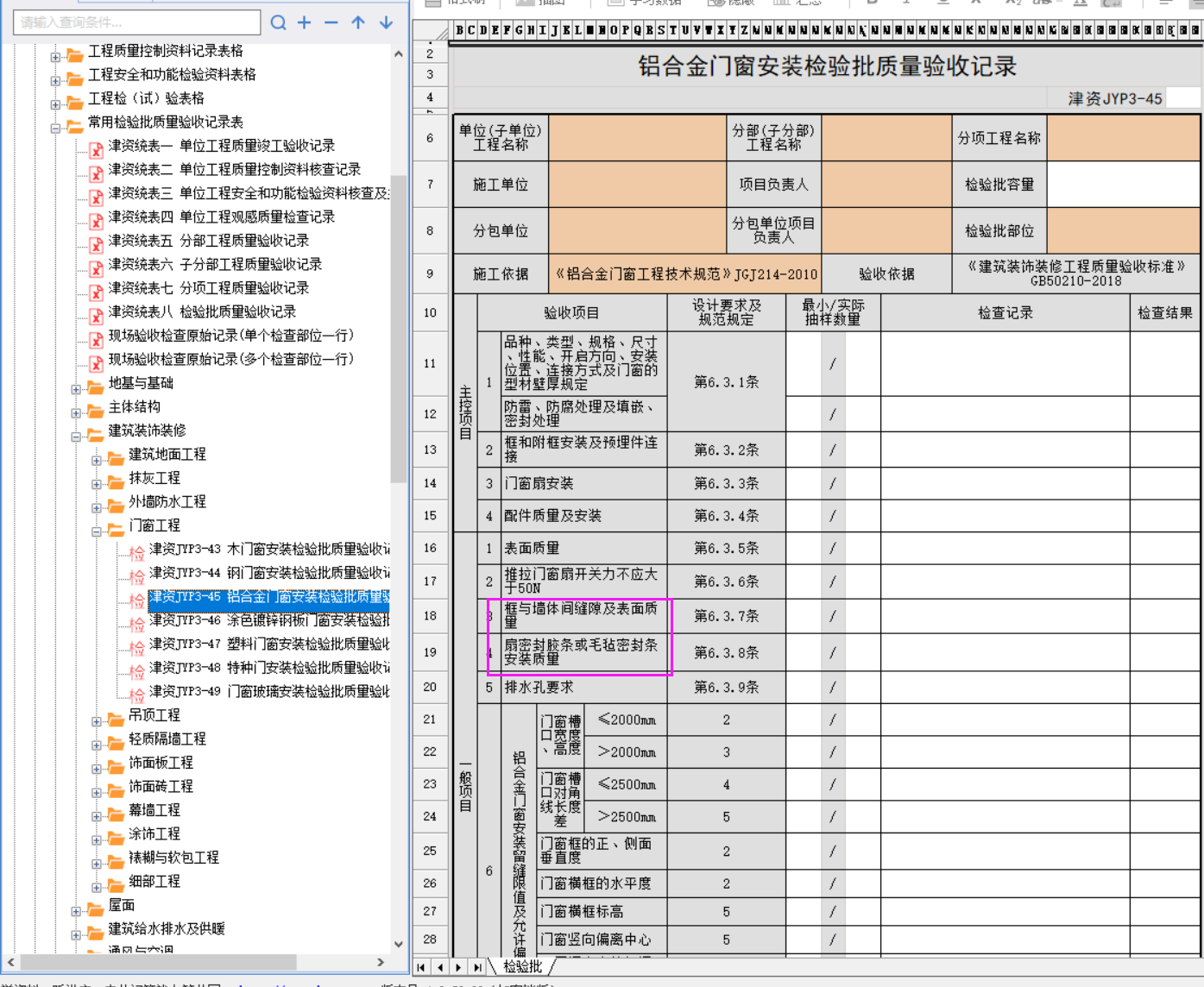Click PDF icon of 现场验收检查原始记录(单个检查部位一行)
Image resolution: width=1204 pixels, height=987 pixels.
[x=97, y=339]
